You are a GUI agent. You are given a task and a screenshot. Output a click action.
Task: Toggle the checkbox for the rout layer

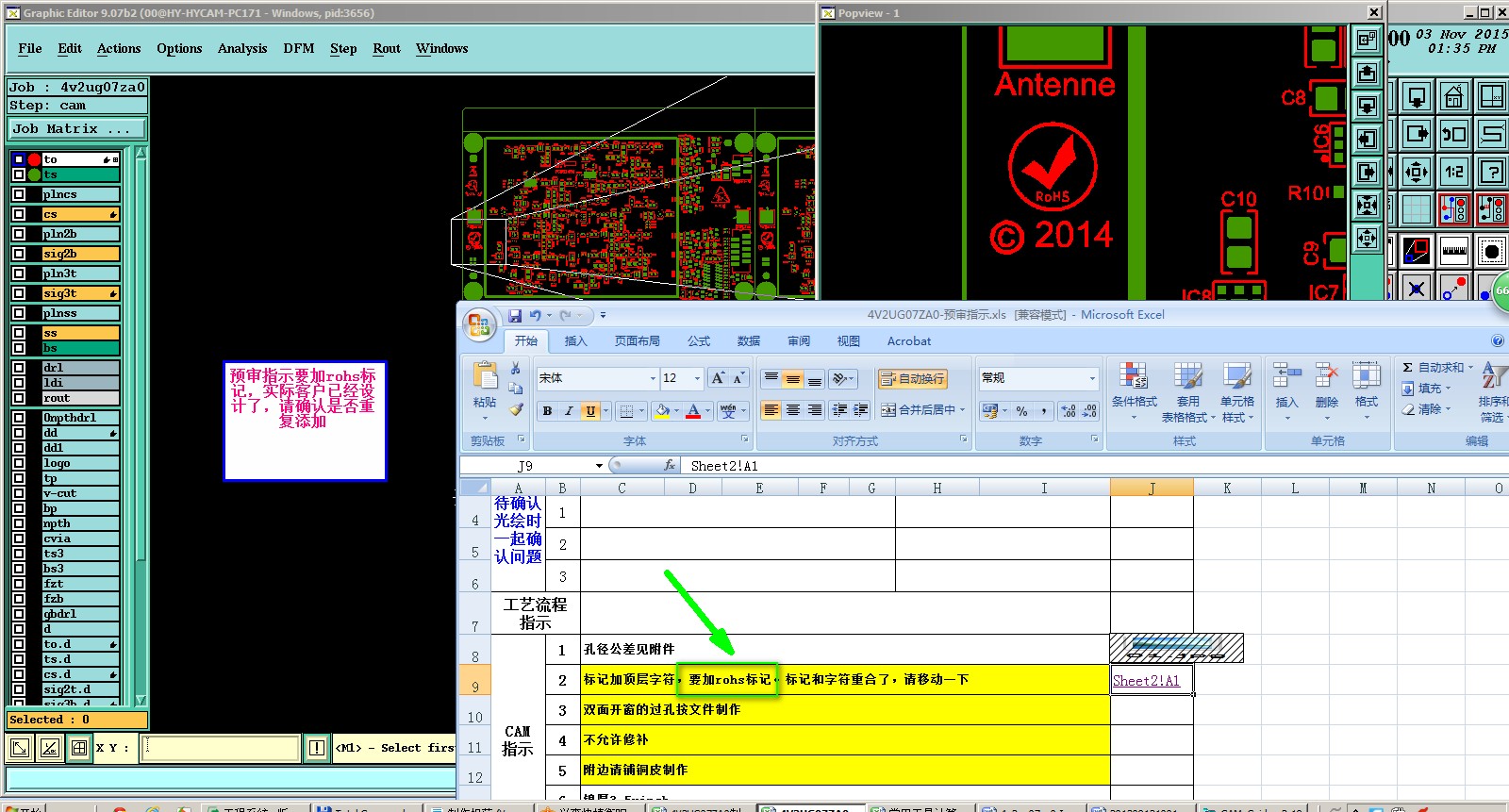point(19,398)
